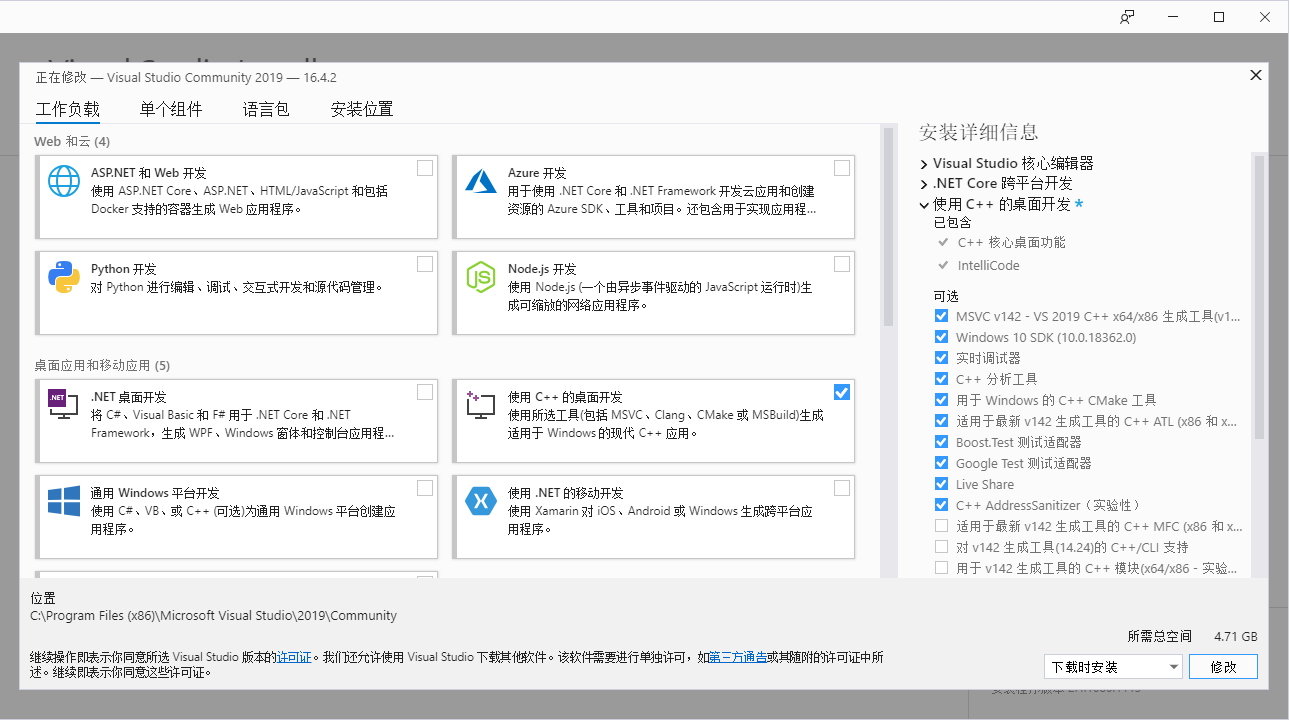
Task: Uncheck MSVC v142 build tools option
Action: 941,316
